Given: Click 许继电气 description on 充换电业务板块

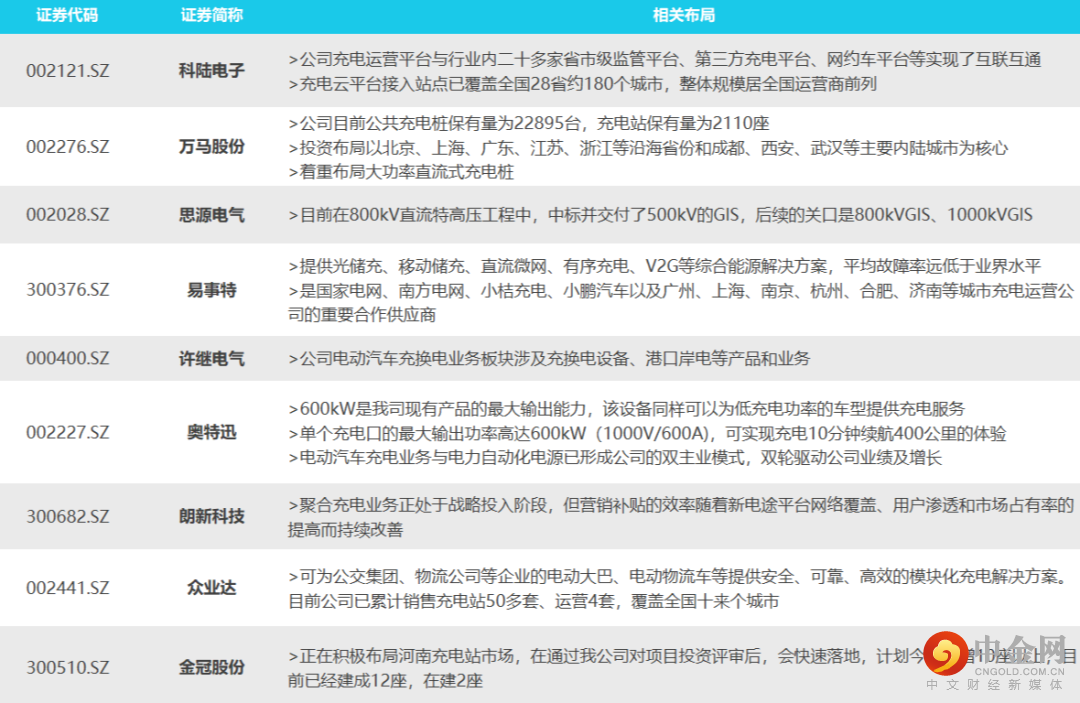Looking at the screenshot, I should pyautogui.click(x=549, y=358).
